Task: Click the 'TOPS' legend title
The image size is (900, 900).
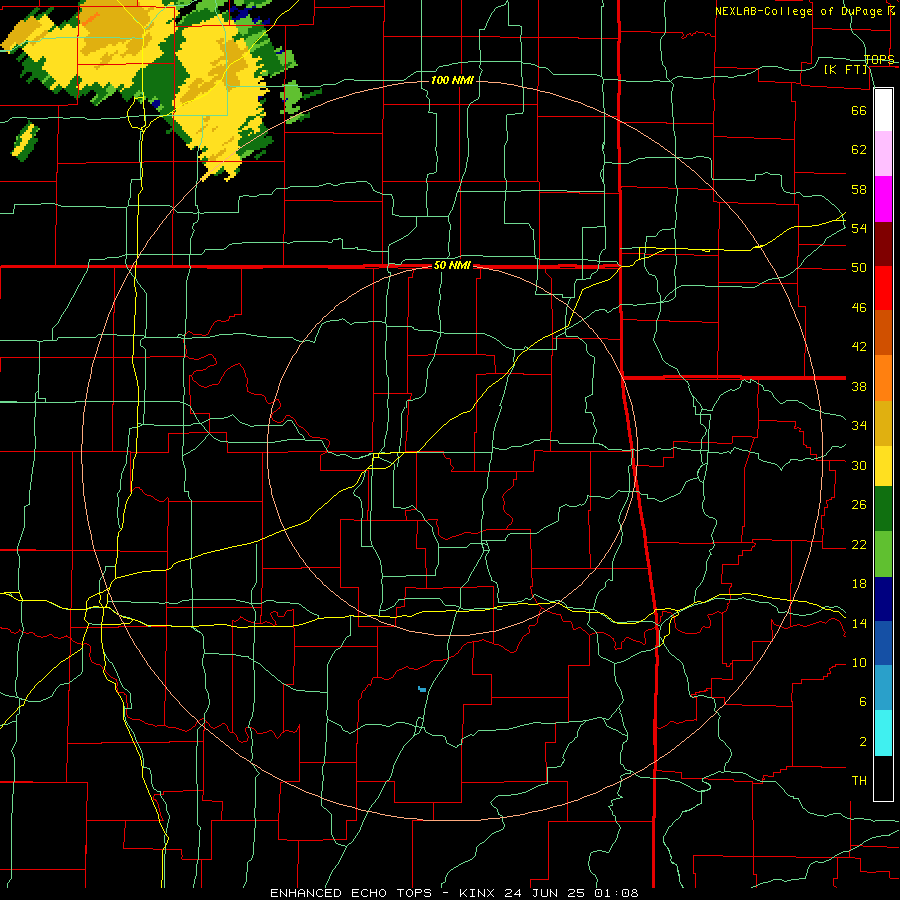Action: click(x=879, y=59)
